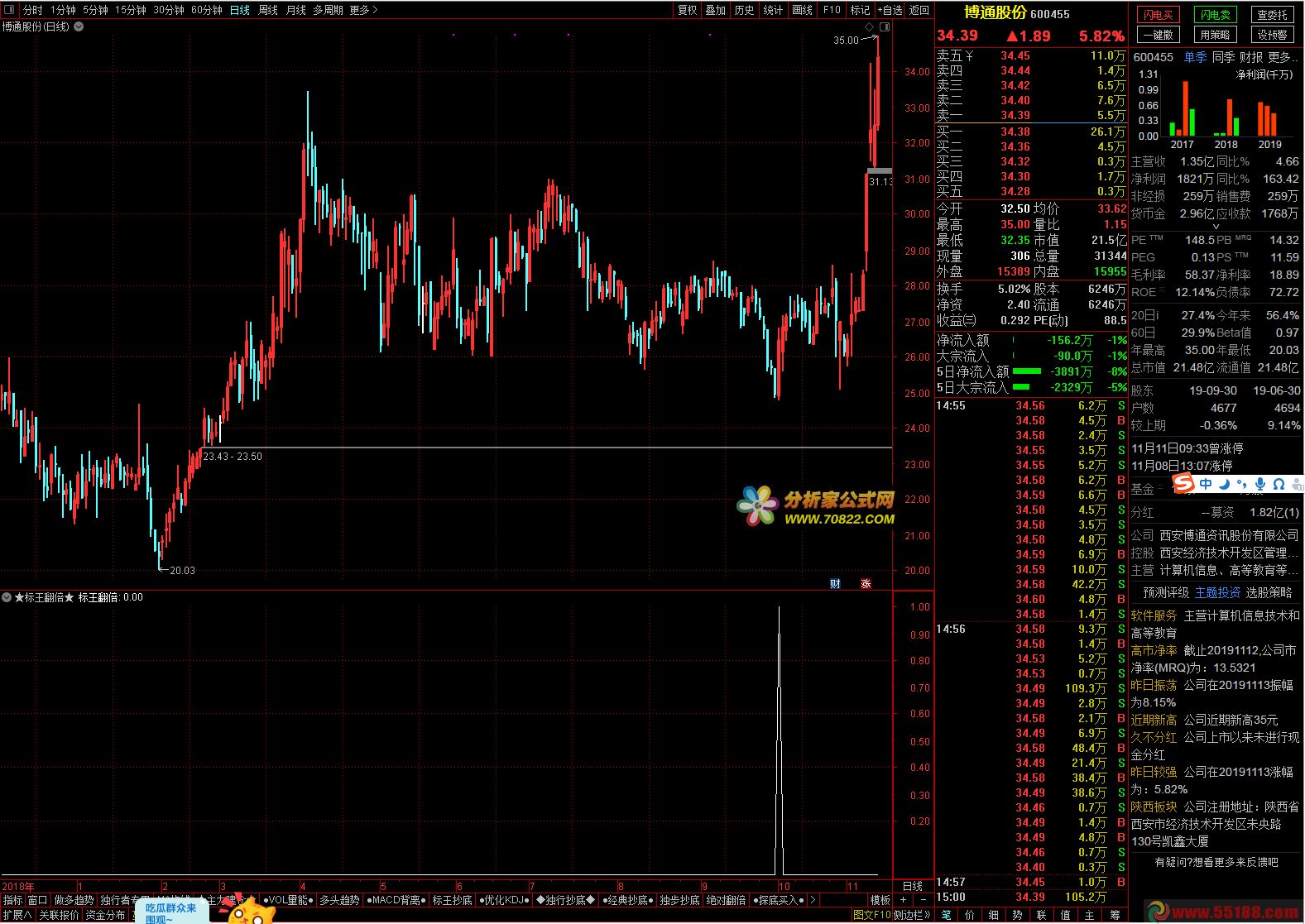The height and width of the screenshot is (924, 1305).
Task: Select the 标王抄底 indicator tab
Action: pos(452,900)
